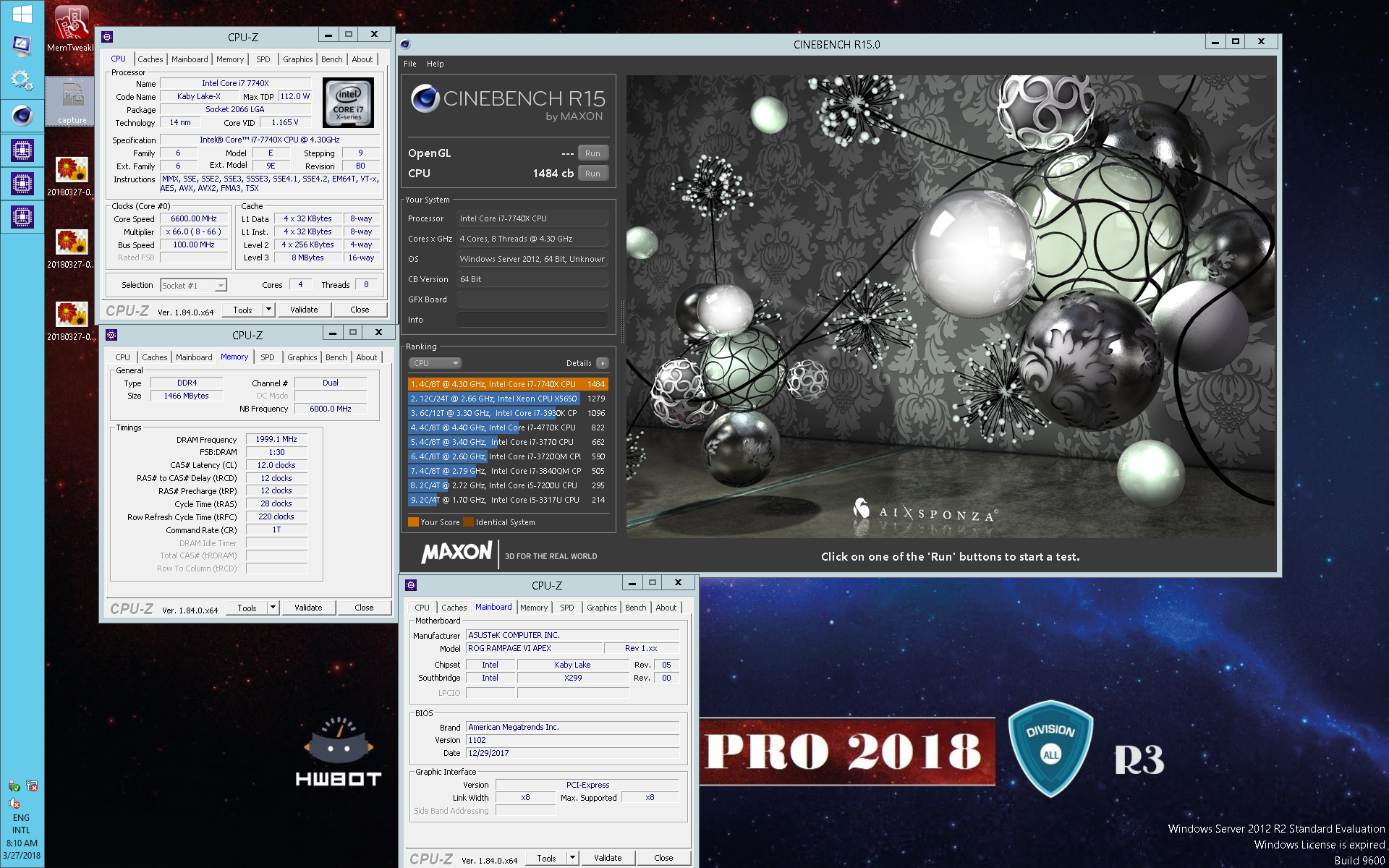Select ranking row Intel Core i7-7740X CPU 1484
This screenshot has width=1389, height=868.
point(508,384)
